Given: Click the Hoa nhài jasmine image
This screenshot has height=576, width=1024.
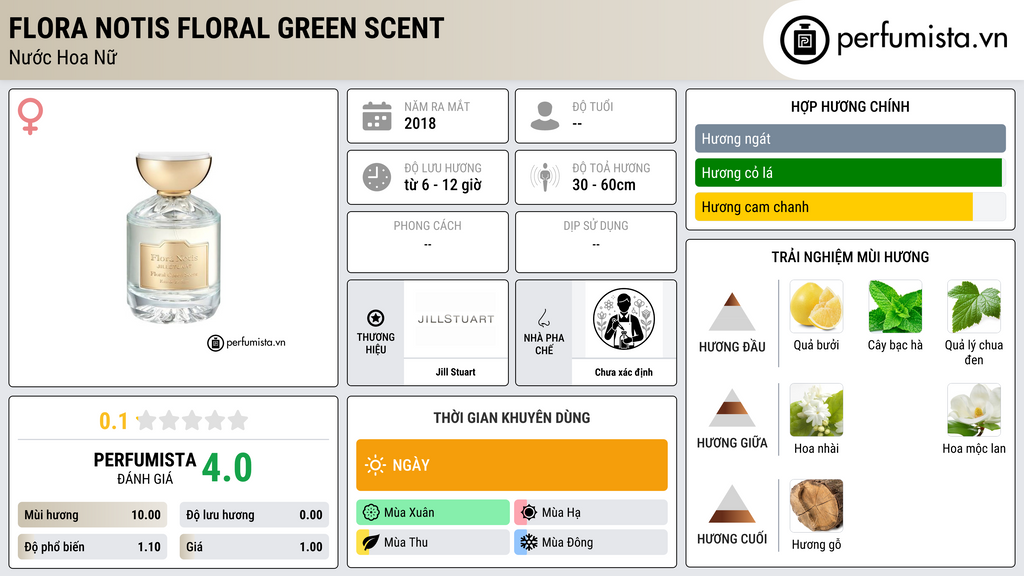Looking at the screenshot, I should 816,409.
